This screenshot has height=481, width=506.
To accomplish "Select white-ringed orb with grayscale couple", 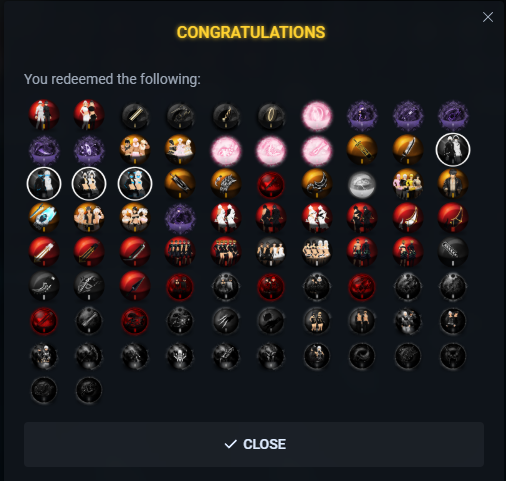I will (453, 150).
